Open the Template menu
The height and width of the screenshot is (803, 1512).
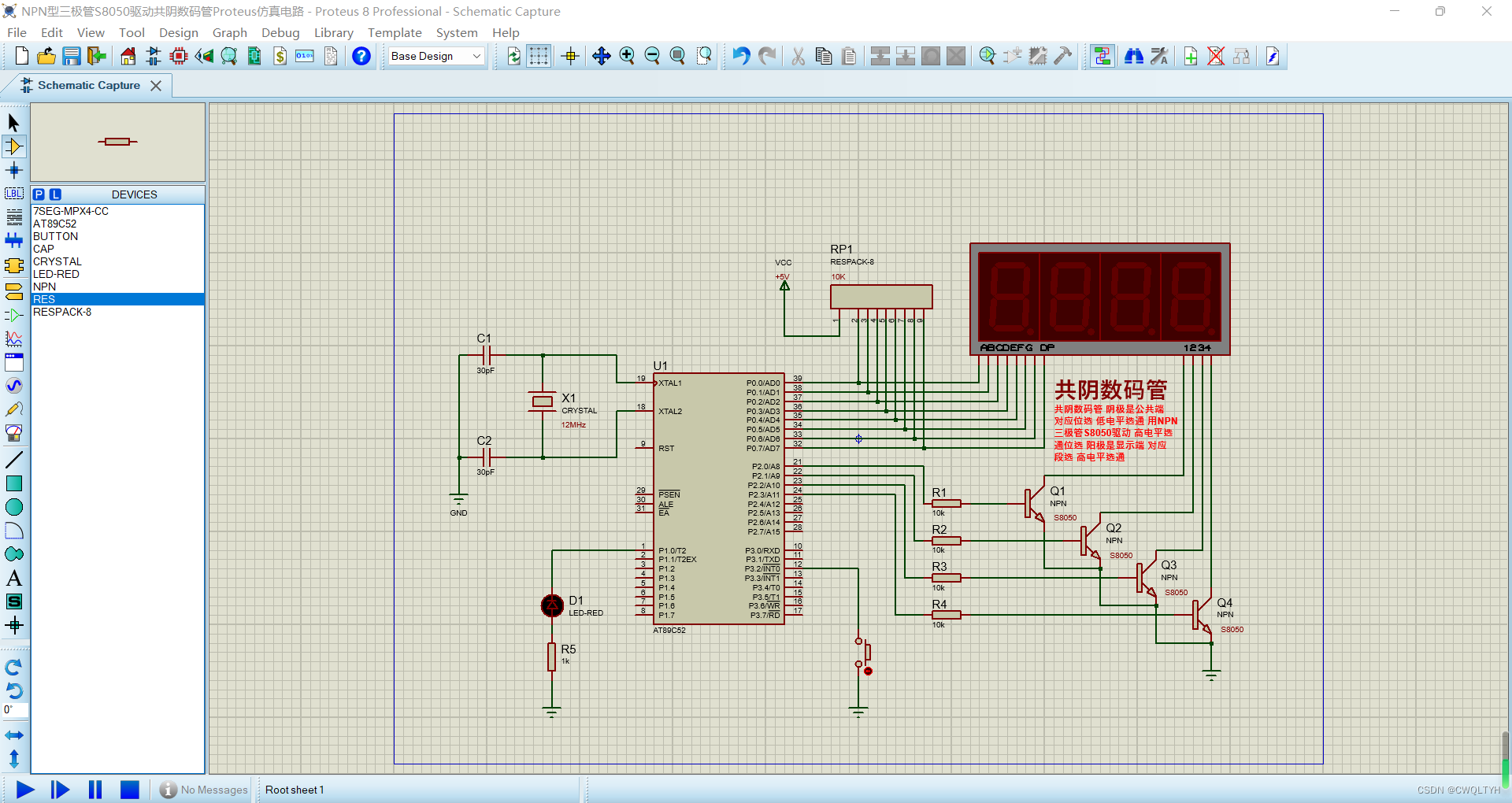point(395,32)
